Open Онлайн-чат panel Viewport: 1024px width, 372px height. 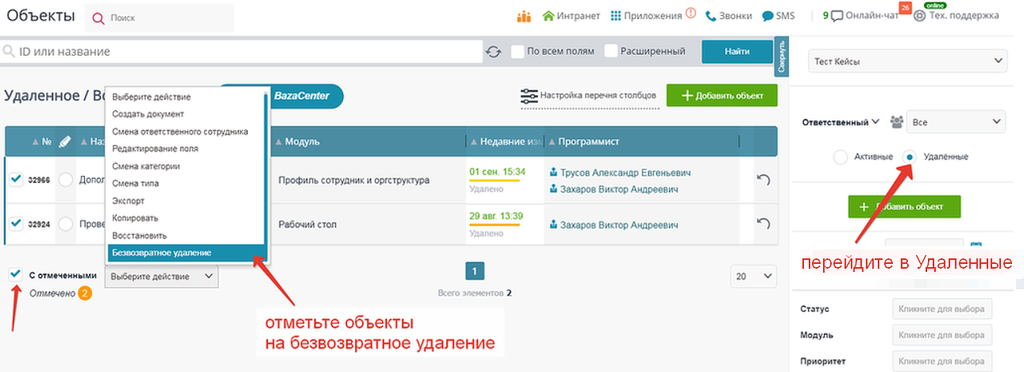pos(865,16)
